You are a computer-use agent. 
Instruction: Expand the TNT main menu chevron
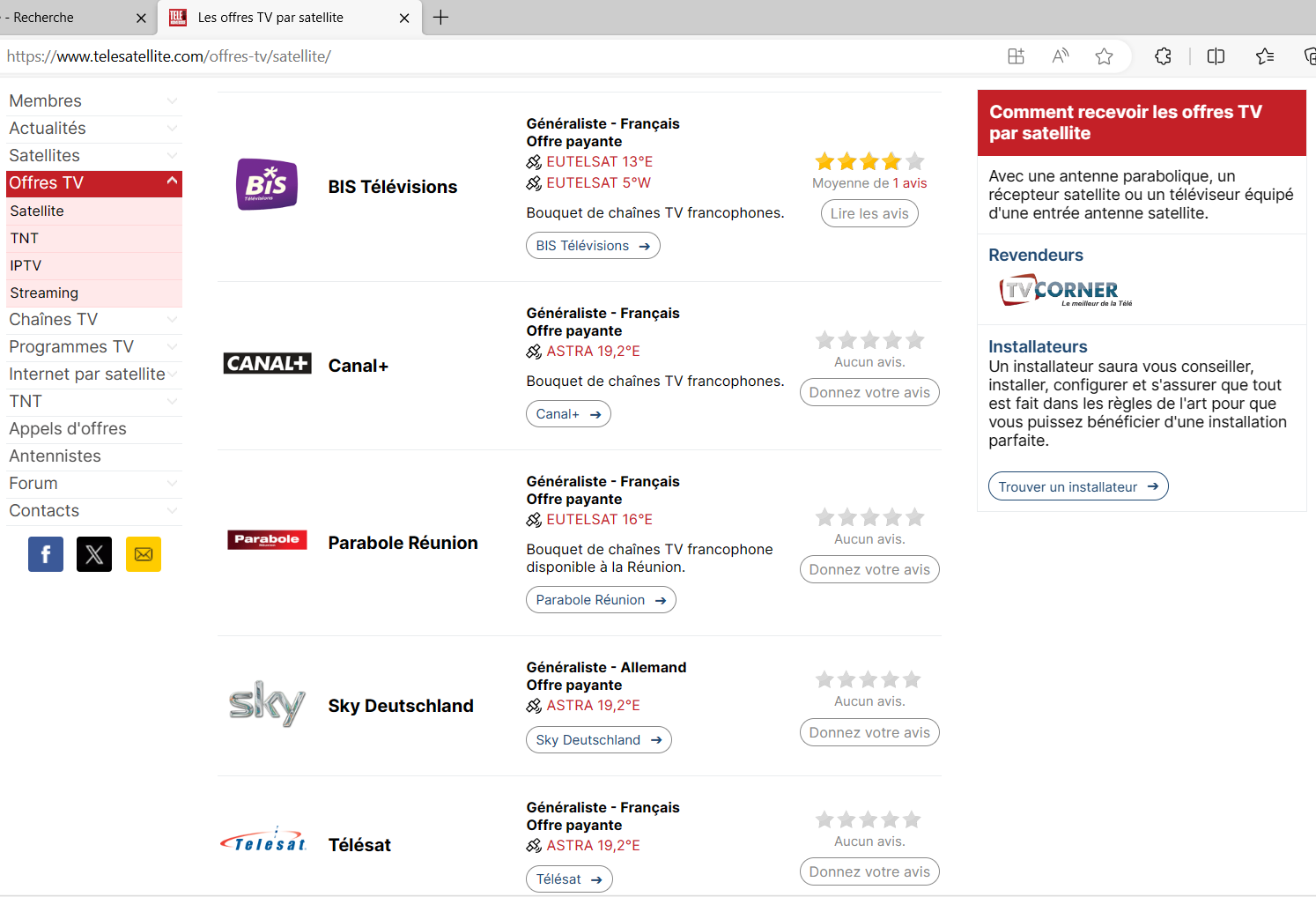[173, 402]
